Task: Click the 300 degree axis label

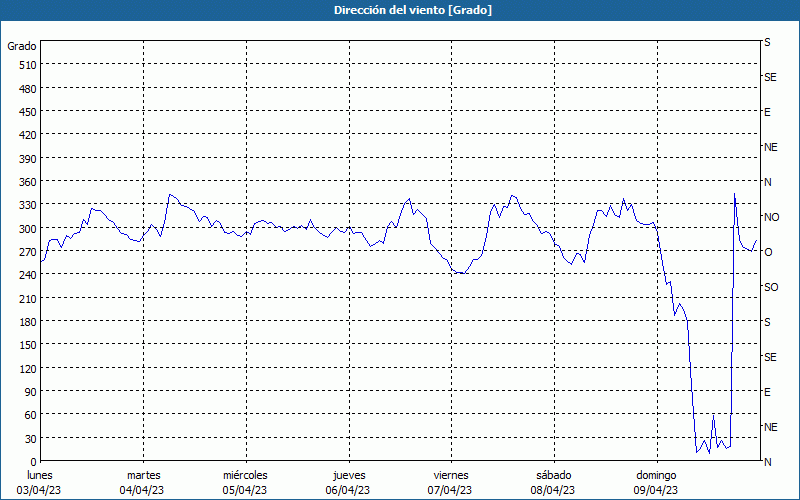Action: [x=28, y=229]
